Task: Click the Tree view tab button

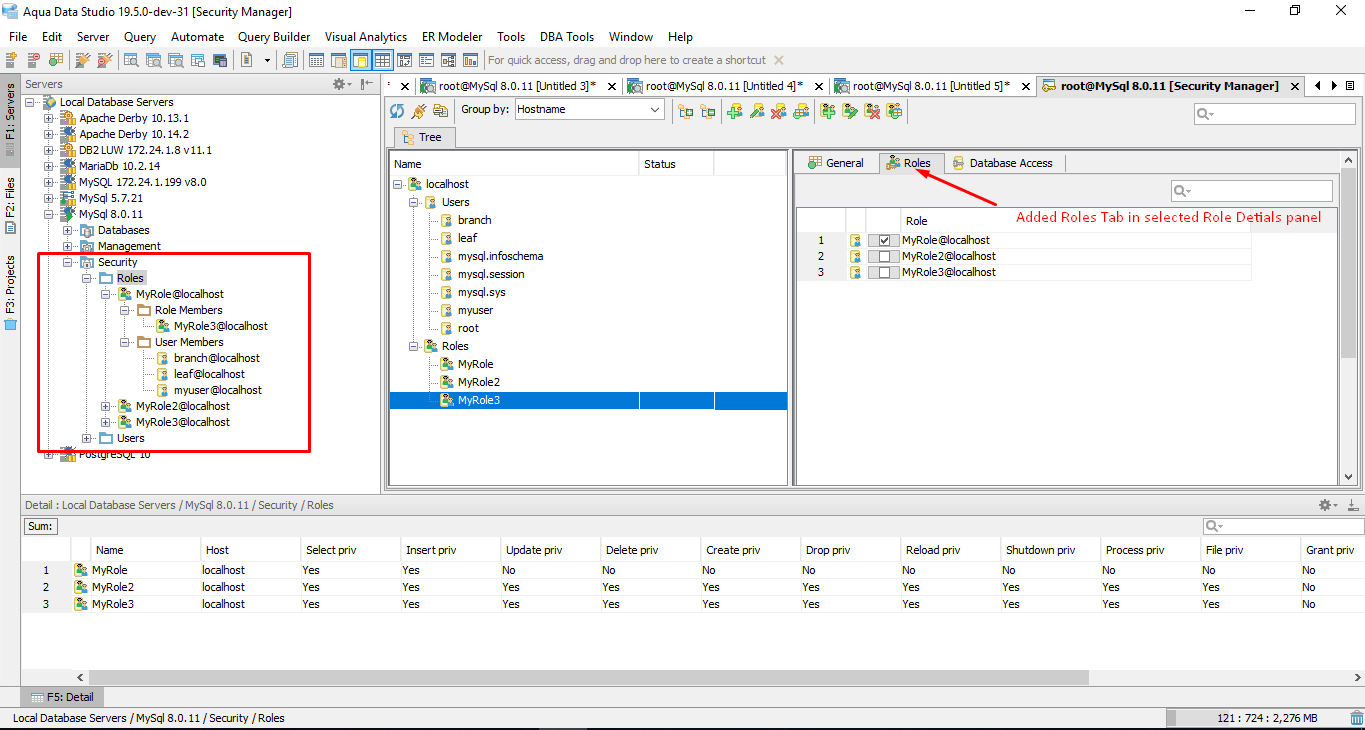Action: [425, 137]
